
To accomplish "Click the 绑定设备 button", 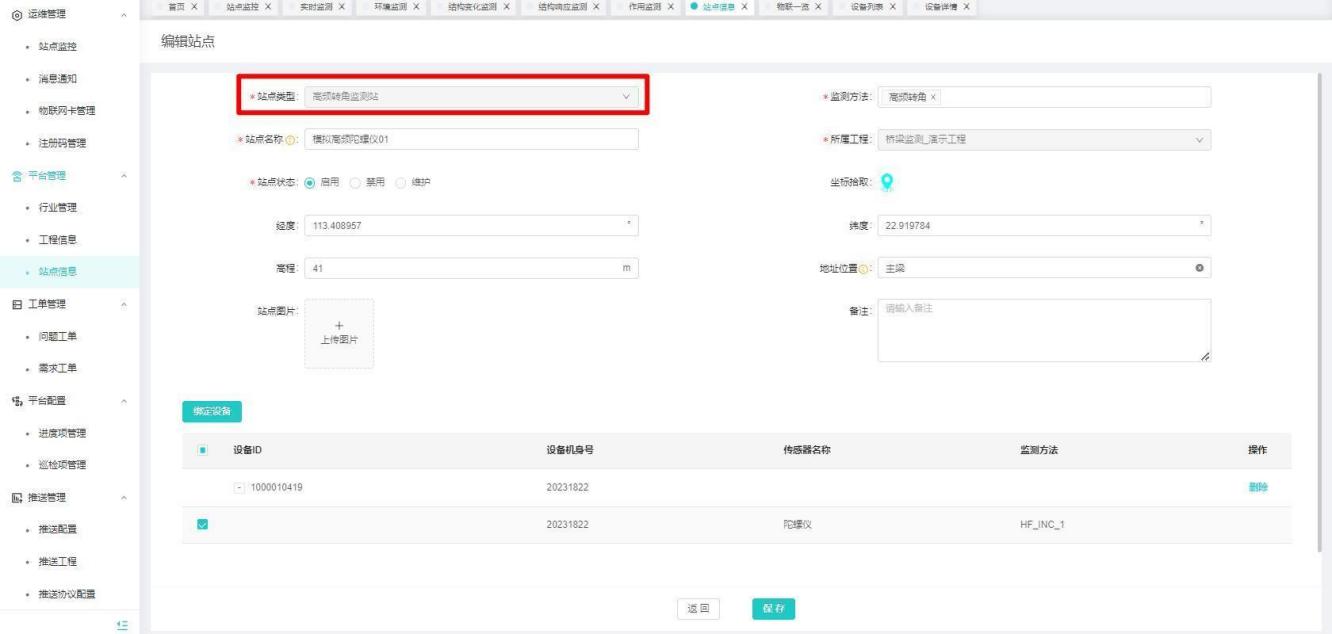I will pos(212,410).
